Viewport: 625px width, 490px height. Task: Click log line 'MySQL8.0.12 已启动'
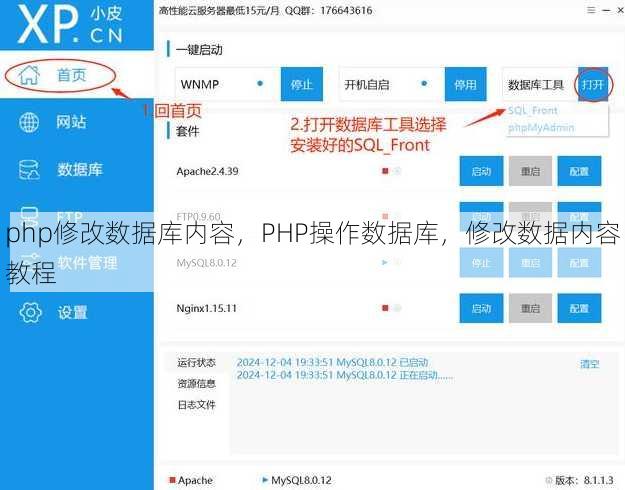pos(332,362)
